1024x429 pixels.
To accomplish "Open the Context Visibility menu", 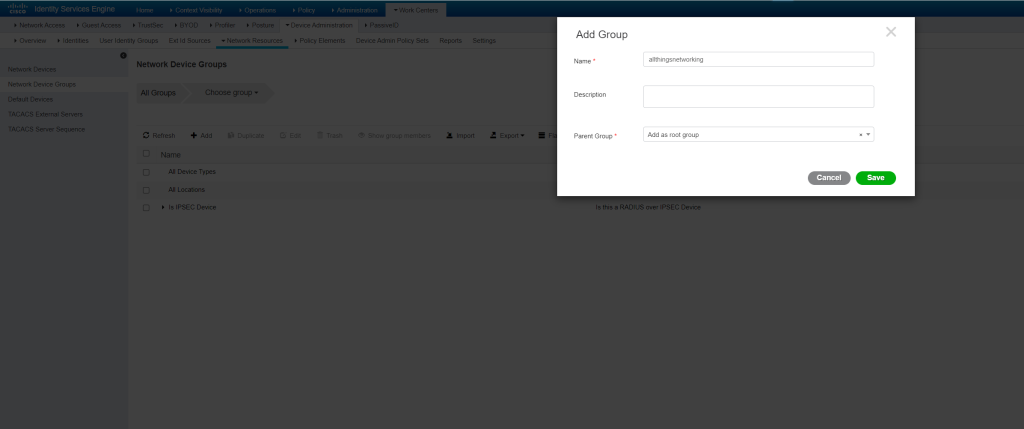I will coord(195,10).
